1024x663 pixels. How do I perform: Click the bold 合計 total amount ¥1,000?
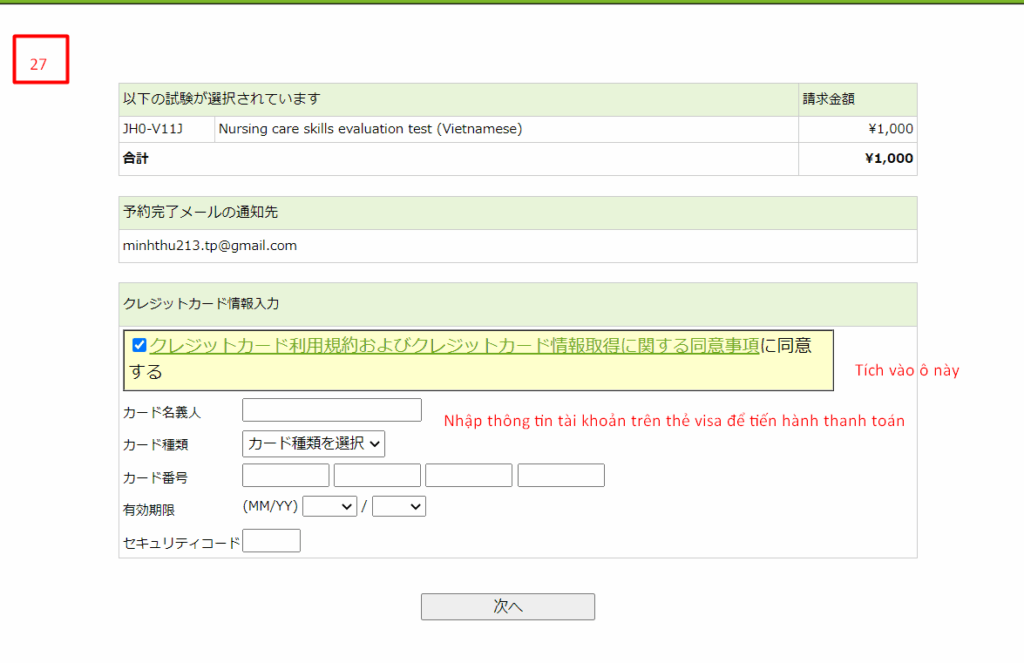pyautogui.click(x=888, y=158)
